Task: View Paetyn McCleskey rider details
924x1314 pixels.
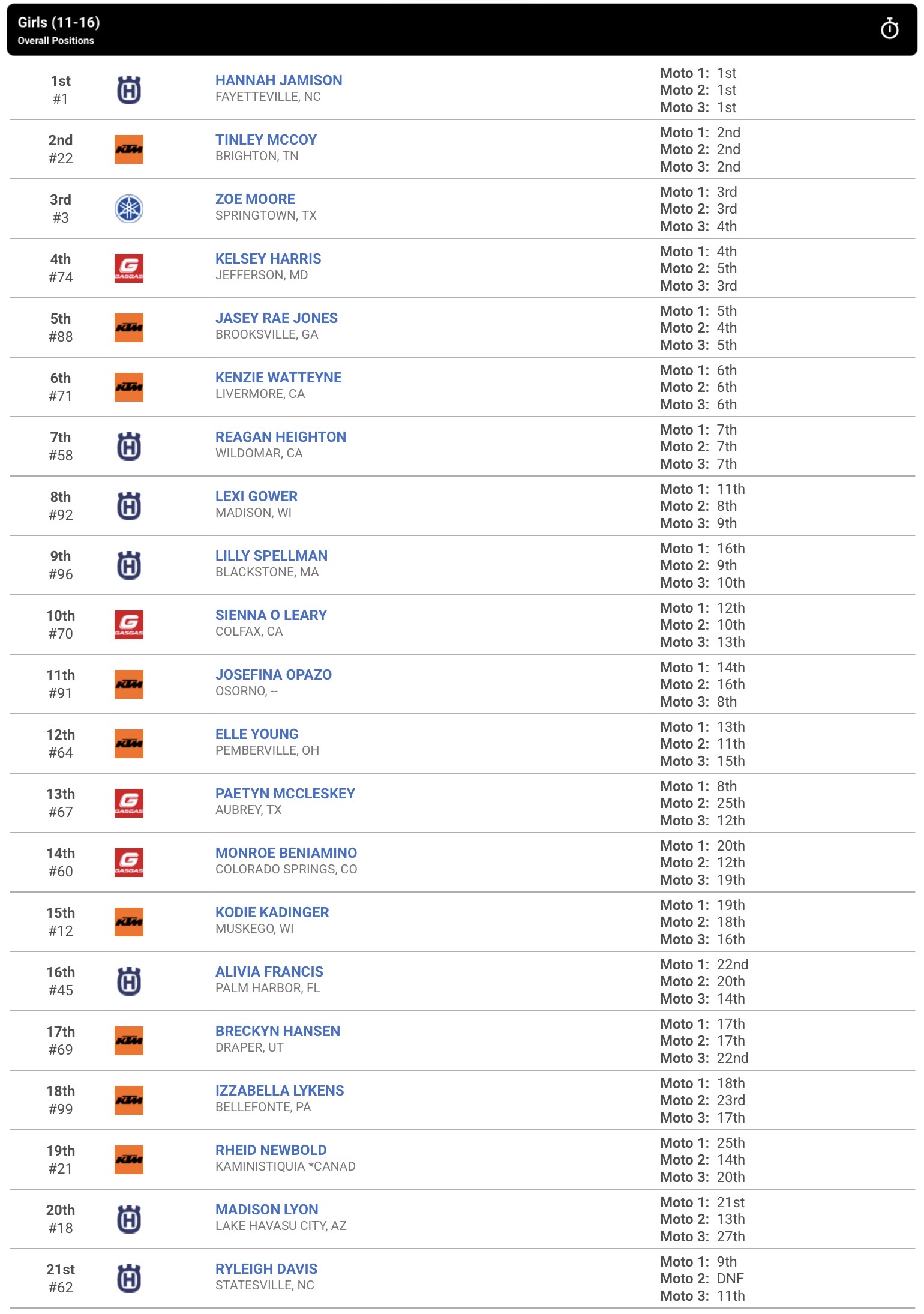Action: pos(285,794)
